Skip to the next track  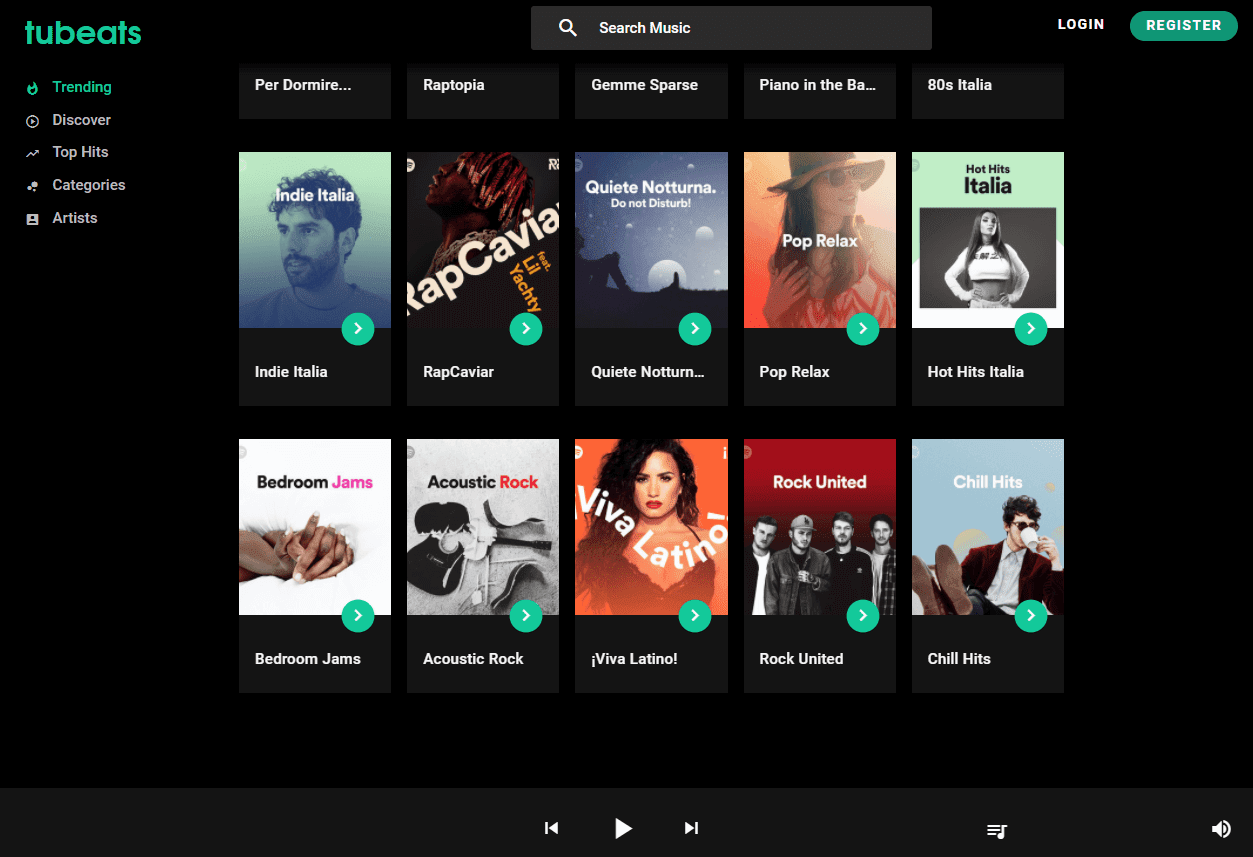pyautogui.click(x=691, y=828)
